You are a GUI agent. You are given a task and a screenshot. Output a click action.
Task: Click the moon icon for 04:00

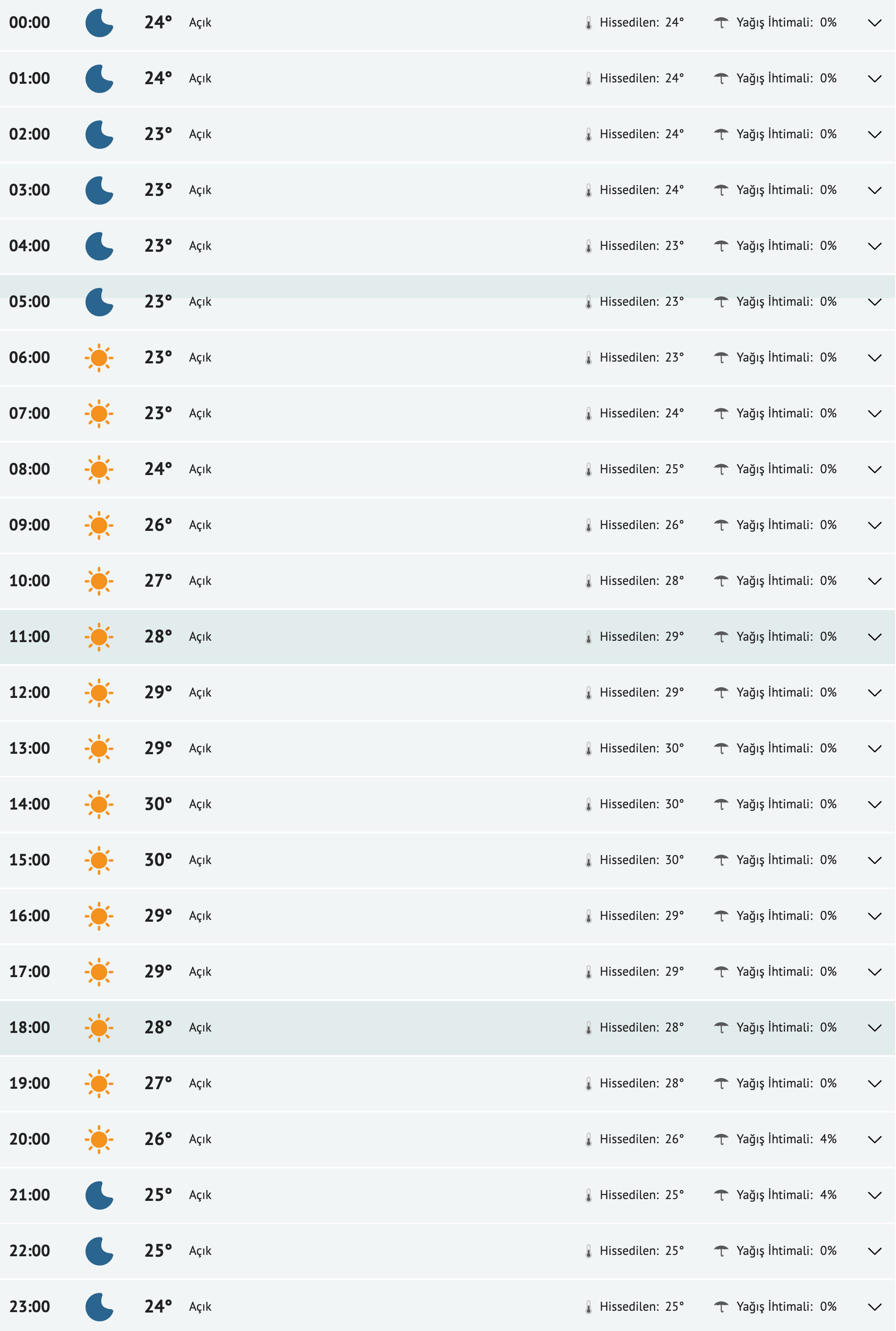pyautogui.click(x=99, y=246)
